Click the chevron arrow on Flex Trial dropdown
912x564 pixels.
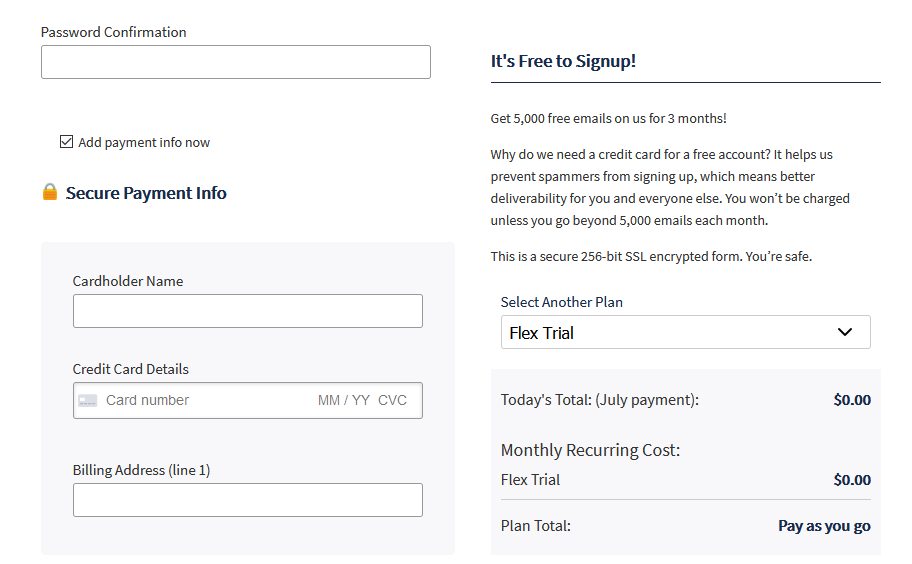click(845, 332)
